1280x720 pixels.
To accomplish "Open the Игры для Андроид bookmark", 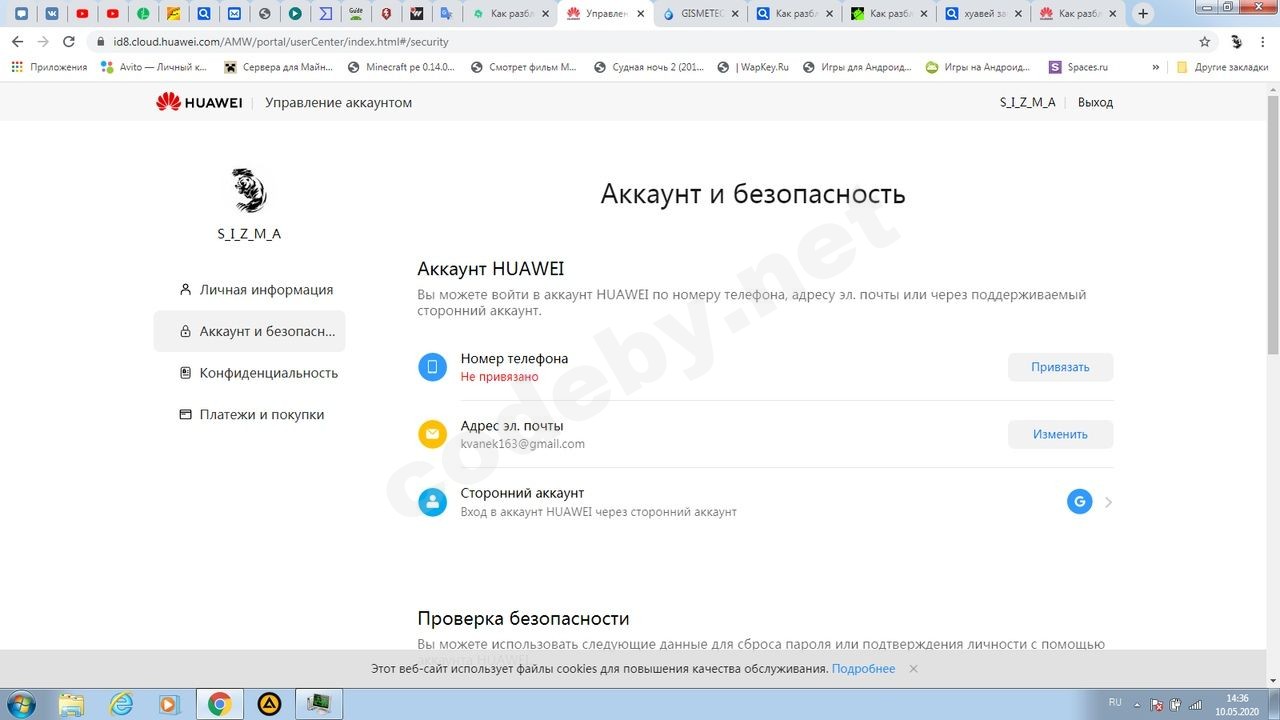I will tap(857, 67).
